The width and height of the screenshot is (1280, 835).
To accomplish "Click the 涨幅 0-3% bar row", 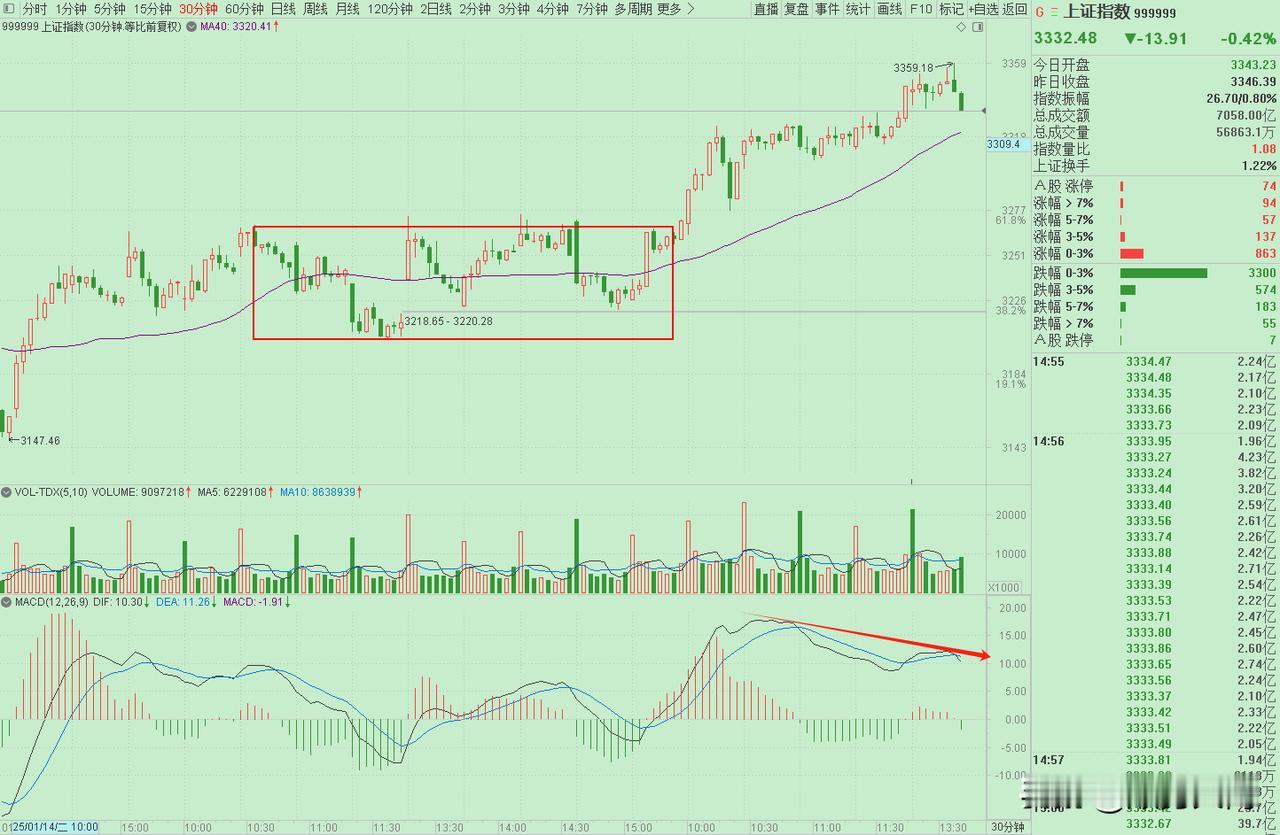I will point(1155,254).
